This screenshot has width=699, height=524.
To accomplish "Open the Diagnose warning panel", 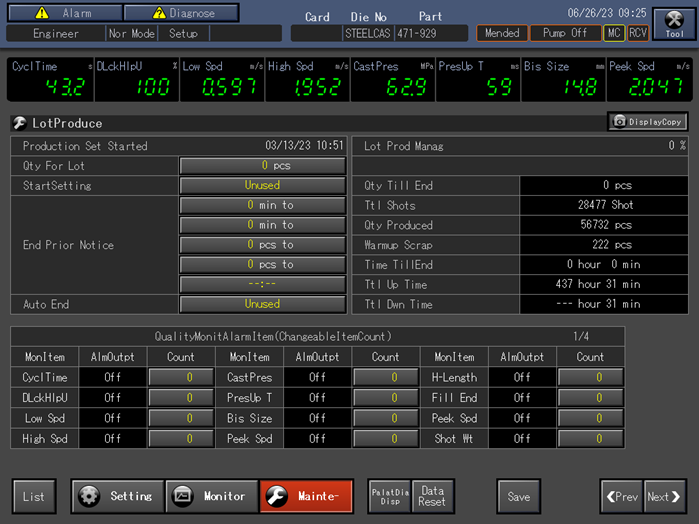I will click(x=182, y=13).
